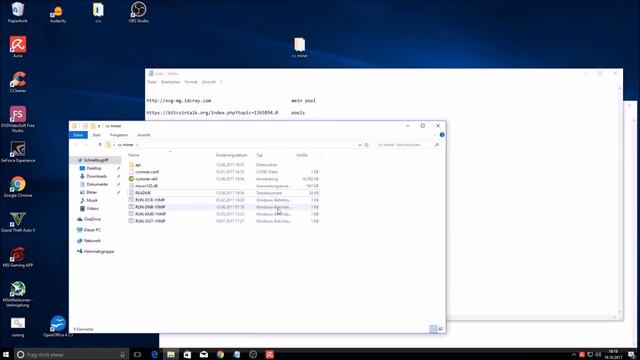Screen dimensions: 640x360
Task: Open OneDrive in the navigation pane
Action: pyautogui.click(x=92, y=219)
